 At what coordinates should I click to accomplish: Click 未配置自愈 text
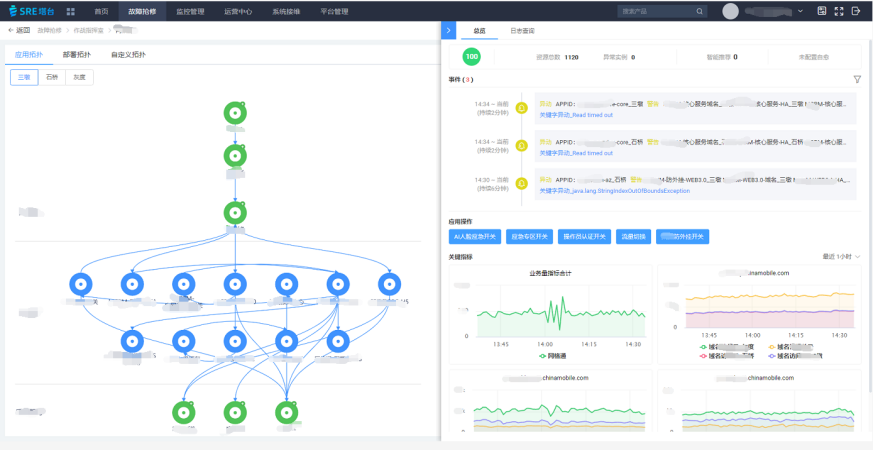[x=814, y=57]
